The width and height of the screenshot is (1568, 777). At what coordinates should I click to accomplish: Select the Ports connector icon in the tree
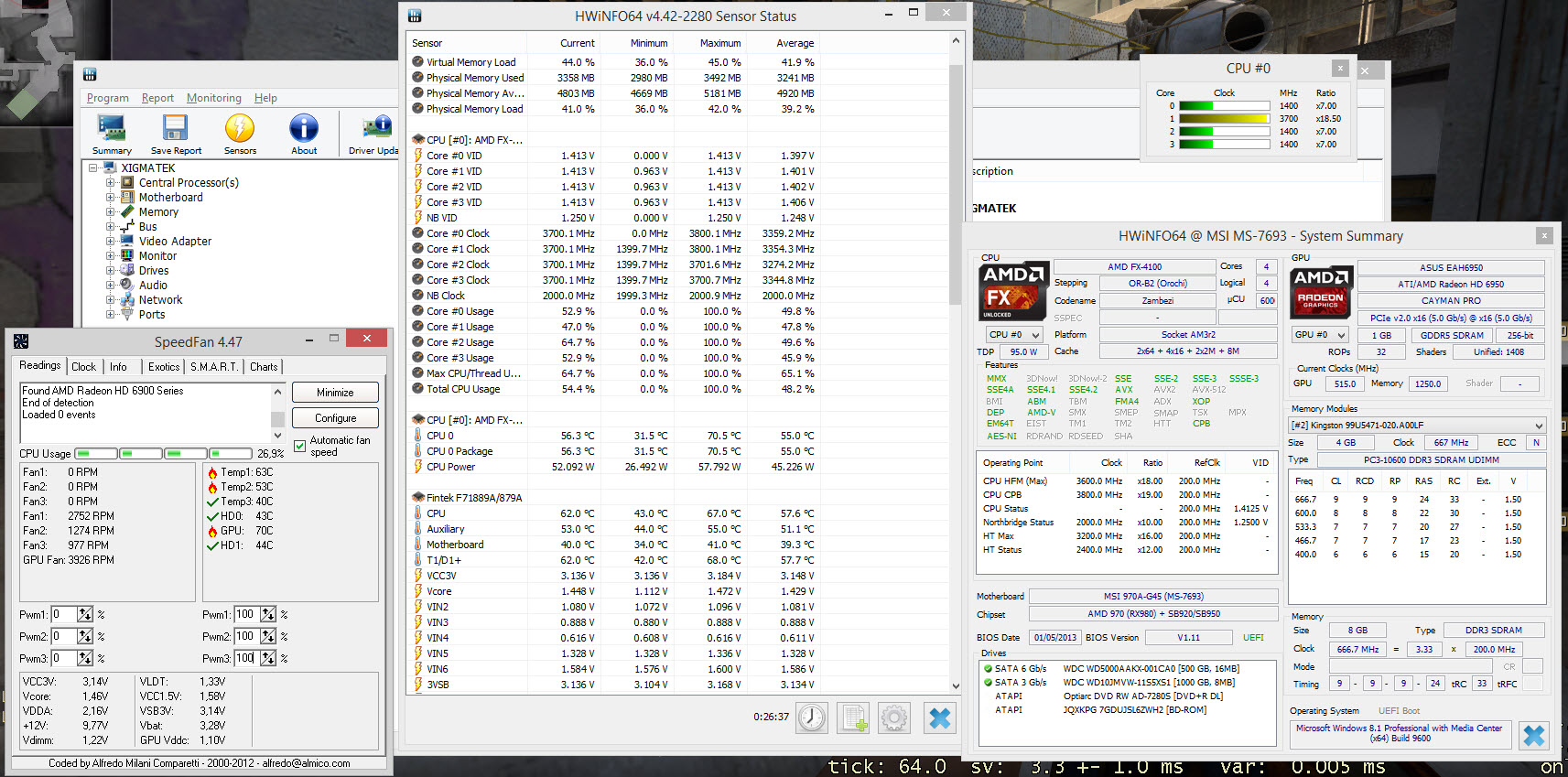[x=127, y=315]
